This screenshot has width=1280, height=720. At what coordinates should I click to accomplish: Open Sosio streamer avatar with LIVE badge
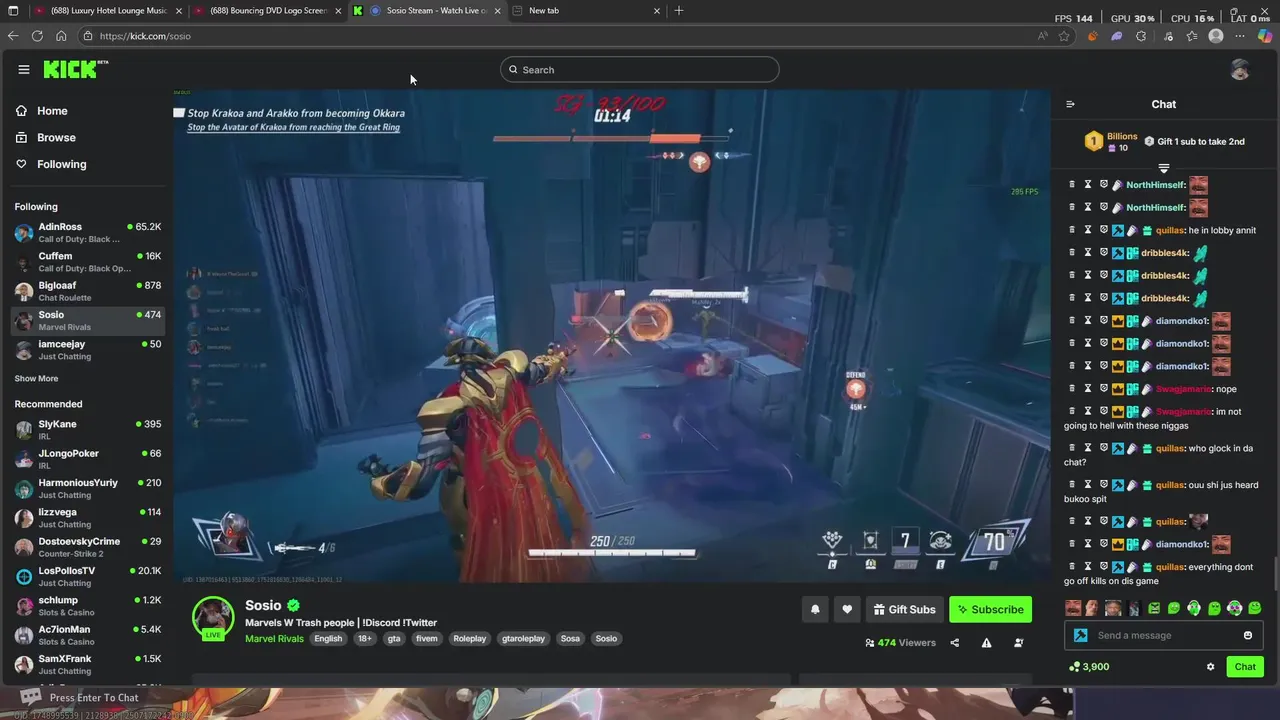(x=213, y=618)
